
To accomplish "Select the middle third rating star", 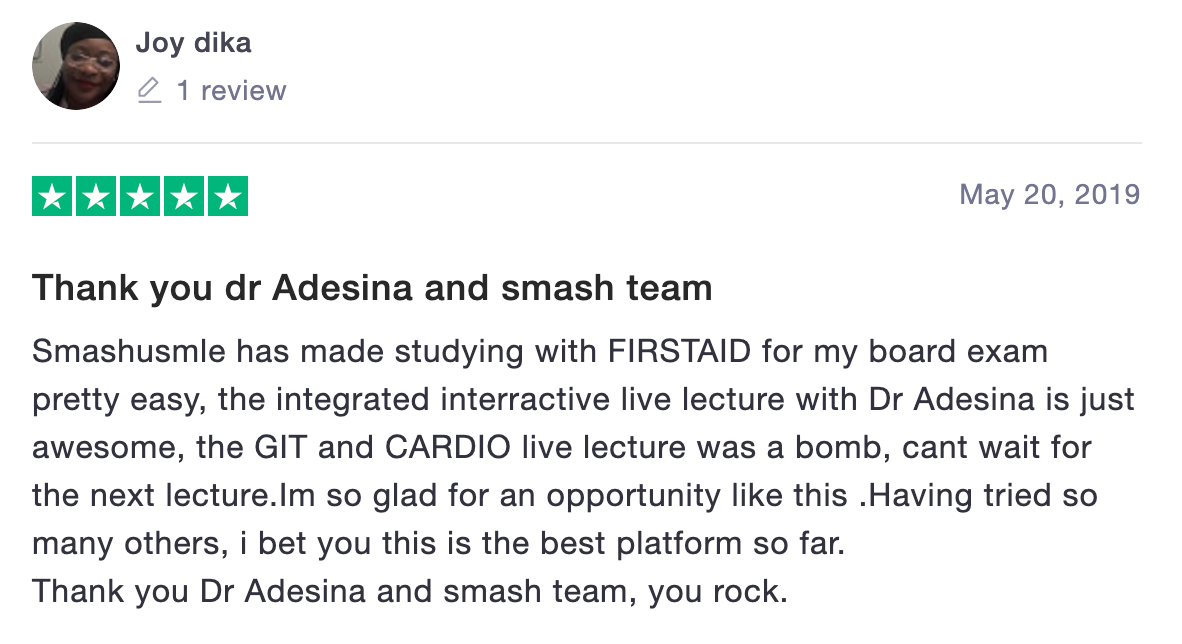I will 139,196.
